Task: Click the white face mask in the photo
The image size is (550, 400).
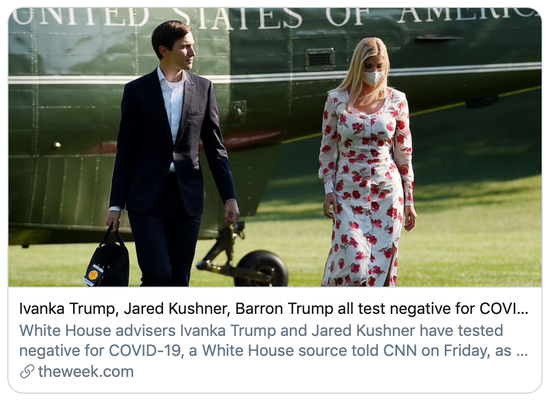Action: [373, 78]
